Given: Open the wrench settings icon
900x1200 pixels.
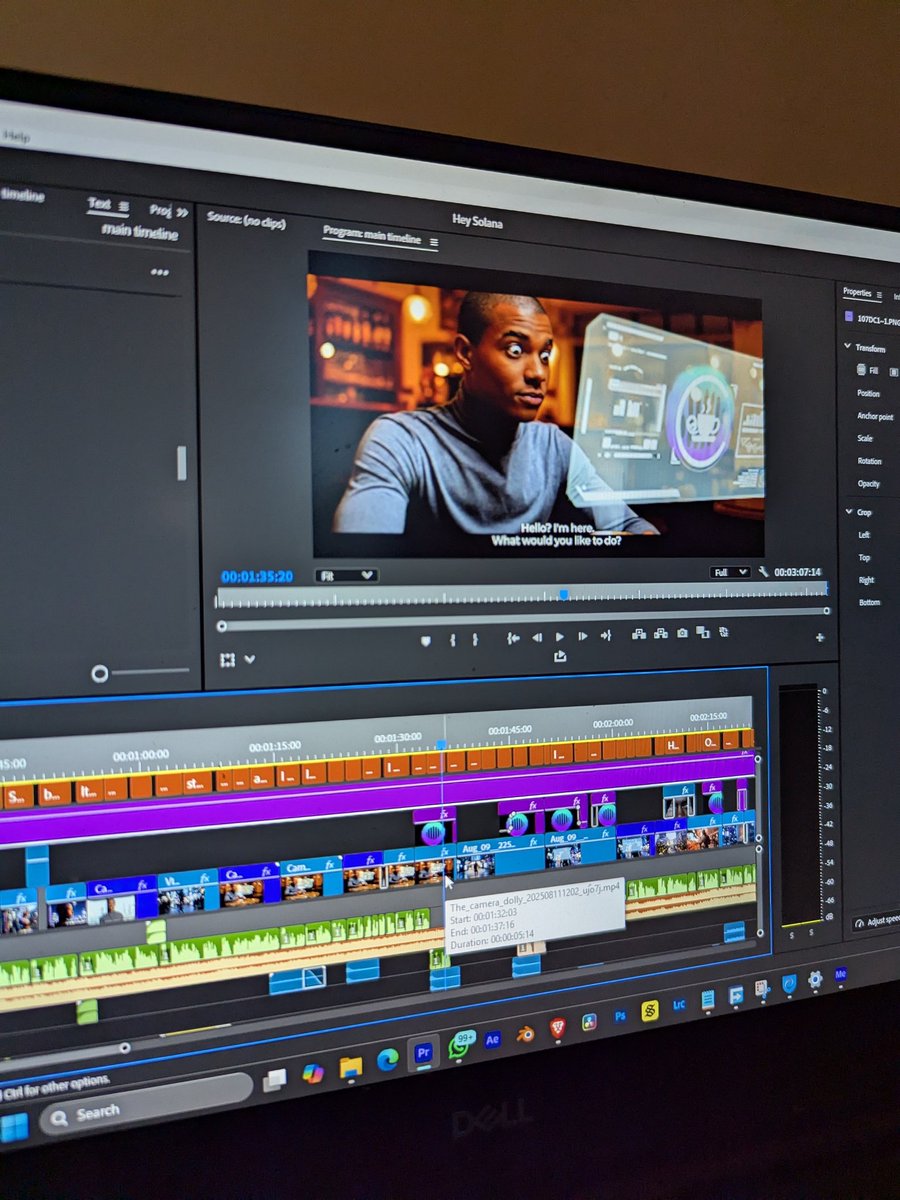Looking at the screenshot, I should tap(763, 572).
